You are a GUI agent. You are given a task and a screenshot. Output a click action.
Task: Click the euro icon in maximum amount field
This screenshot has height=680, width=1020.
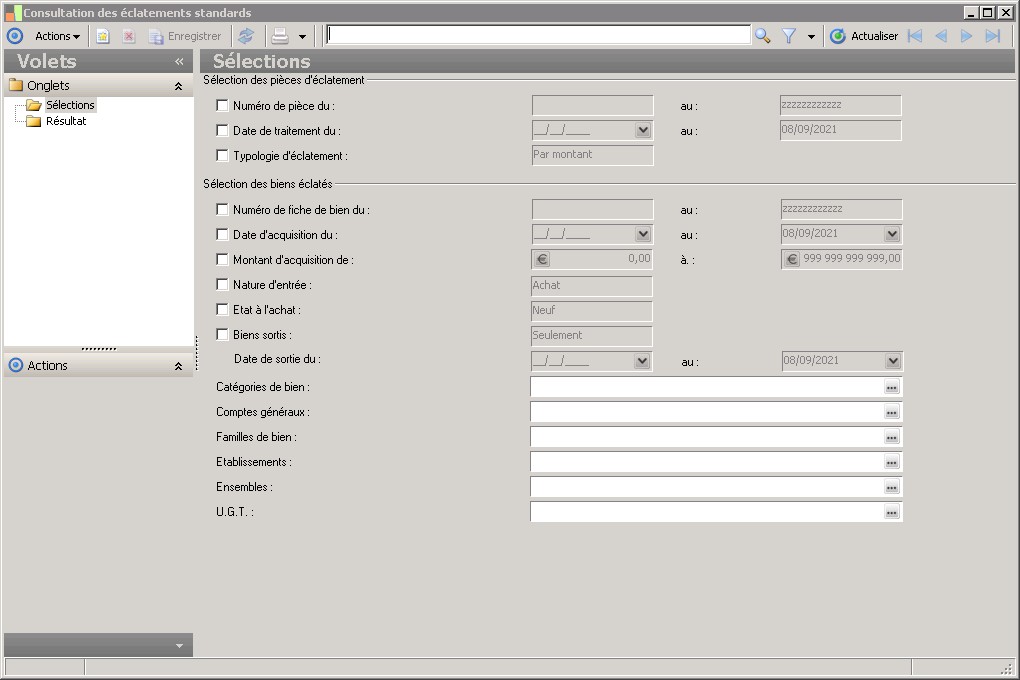click(x=792, y=260)
